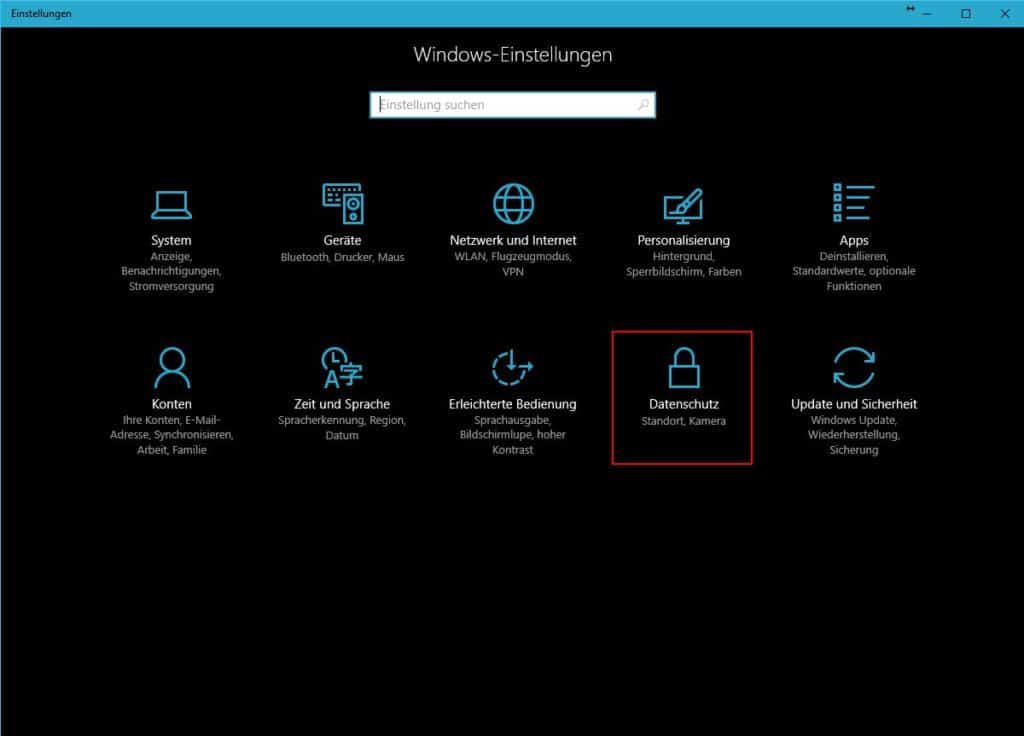Open System's Stromversorgung settings

pos(171,284)
